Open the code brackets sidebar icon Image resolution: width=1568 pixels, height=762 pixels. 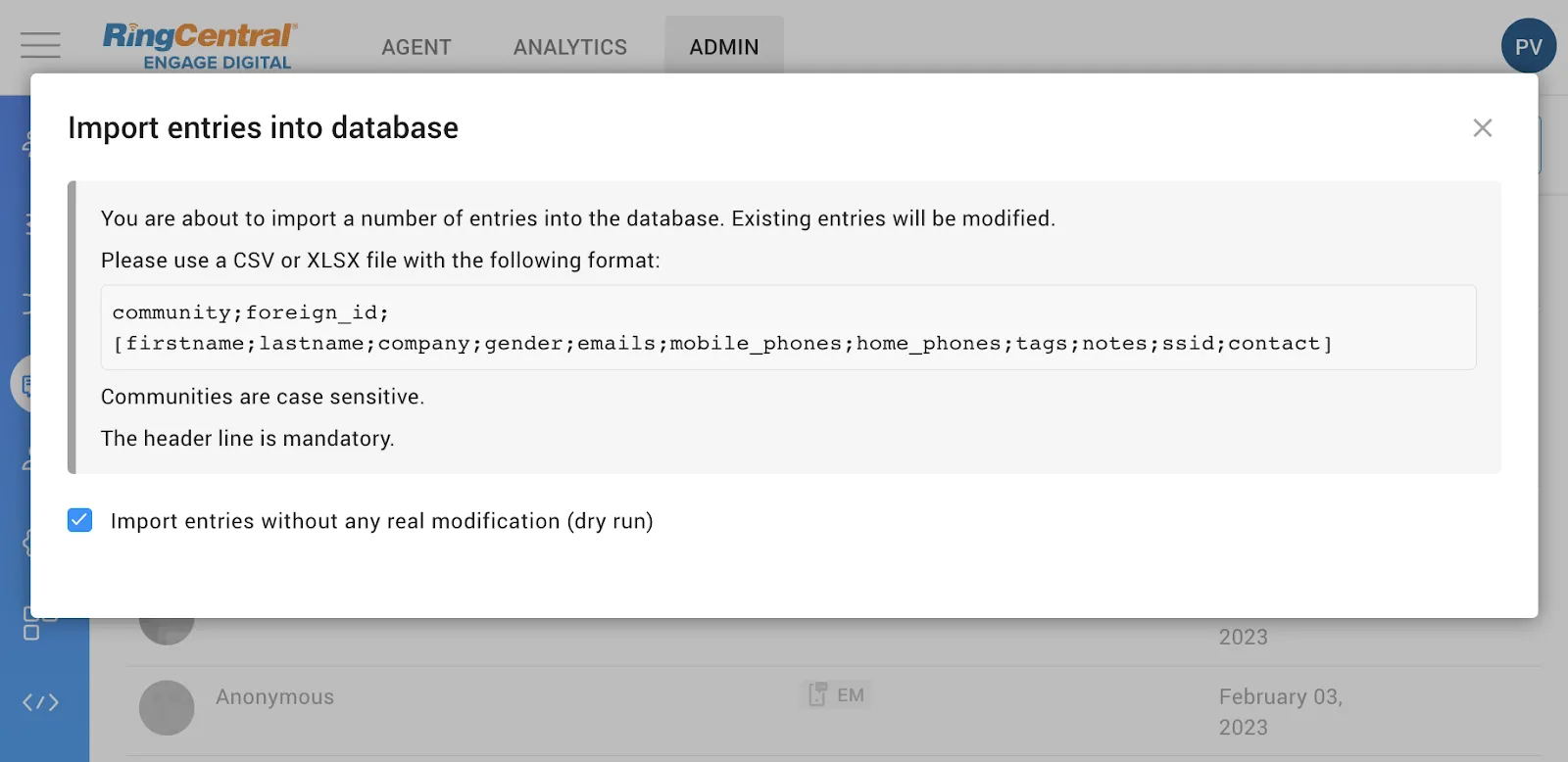pos(41,702)
